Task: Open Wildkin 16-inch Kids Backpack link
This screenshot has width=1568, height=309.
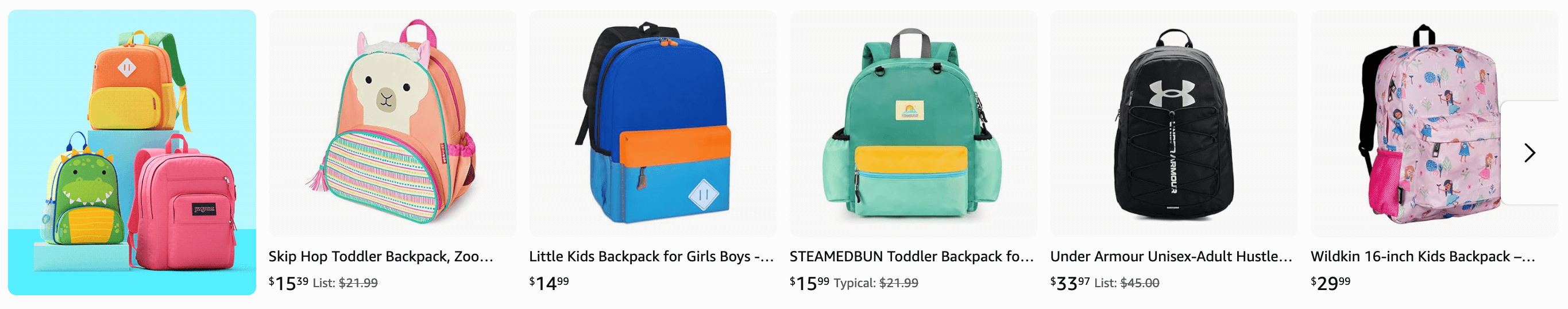Action: (x=1423, y=256)
